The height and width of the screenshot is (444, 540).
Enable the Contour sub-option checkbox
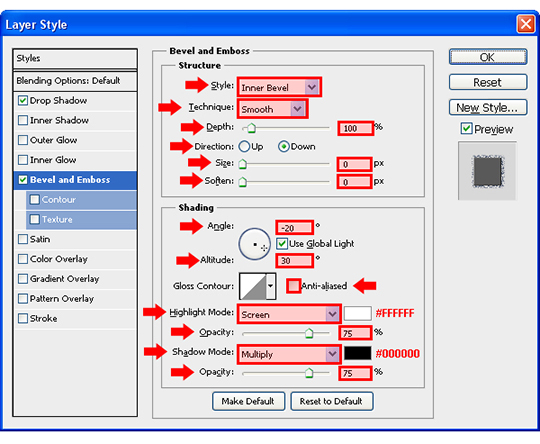tap(34, 199)
